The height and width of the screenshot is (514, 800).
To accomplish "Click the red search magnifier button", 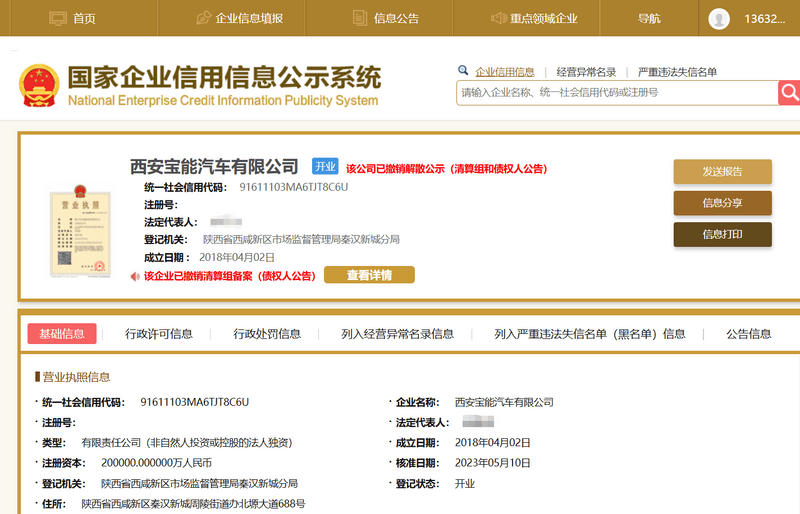I will (790, 92).
